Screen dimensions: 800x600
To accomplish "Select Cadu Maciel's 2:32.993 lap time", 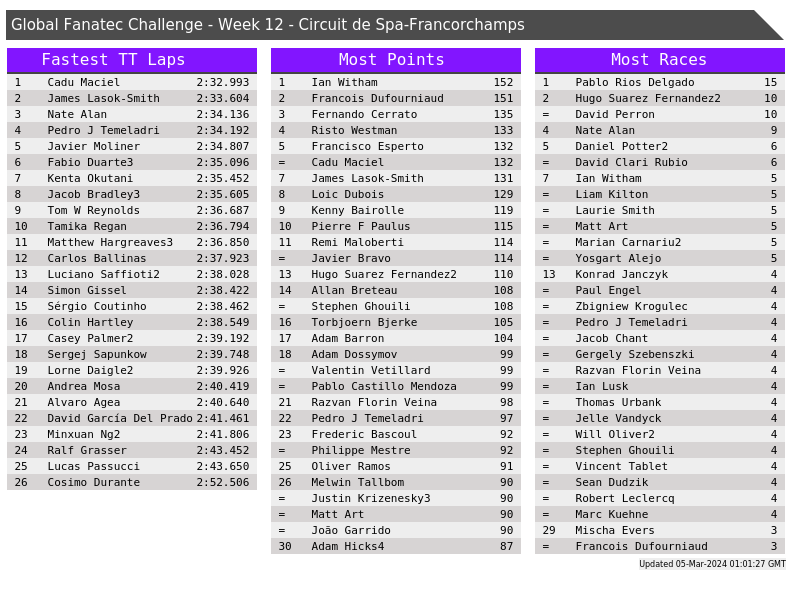I will (x=222, y=82).
